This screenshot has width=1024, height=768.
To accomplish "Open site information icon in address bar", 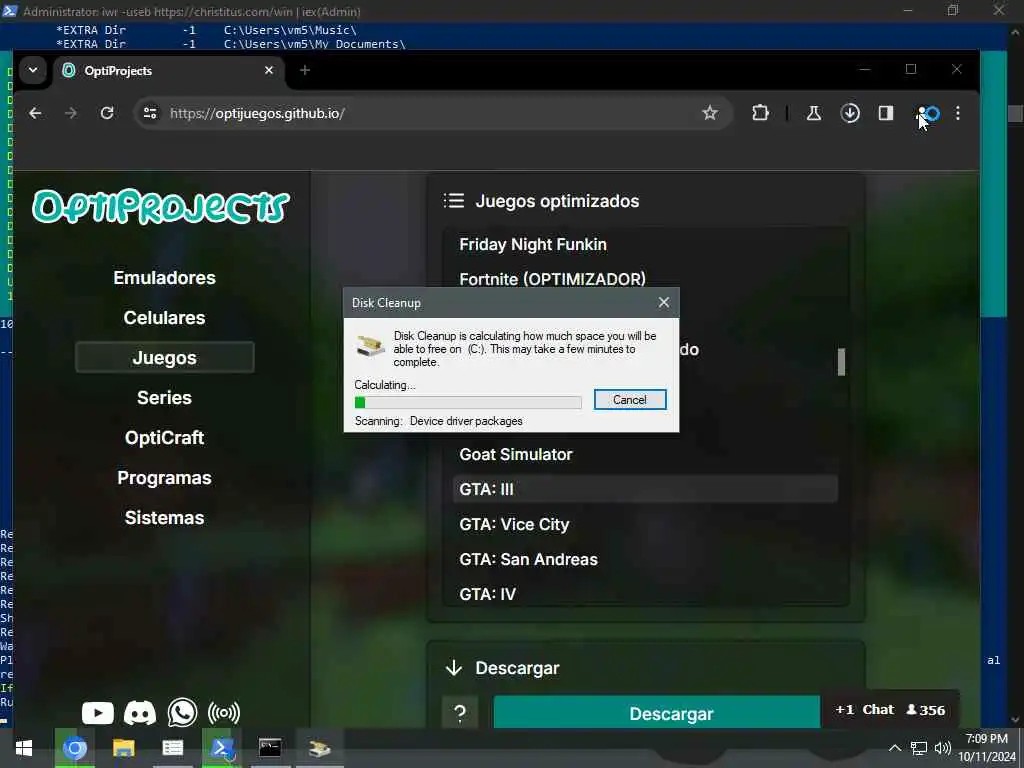I will point(150,113).
